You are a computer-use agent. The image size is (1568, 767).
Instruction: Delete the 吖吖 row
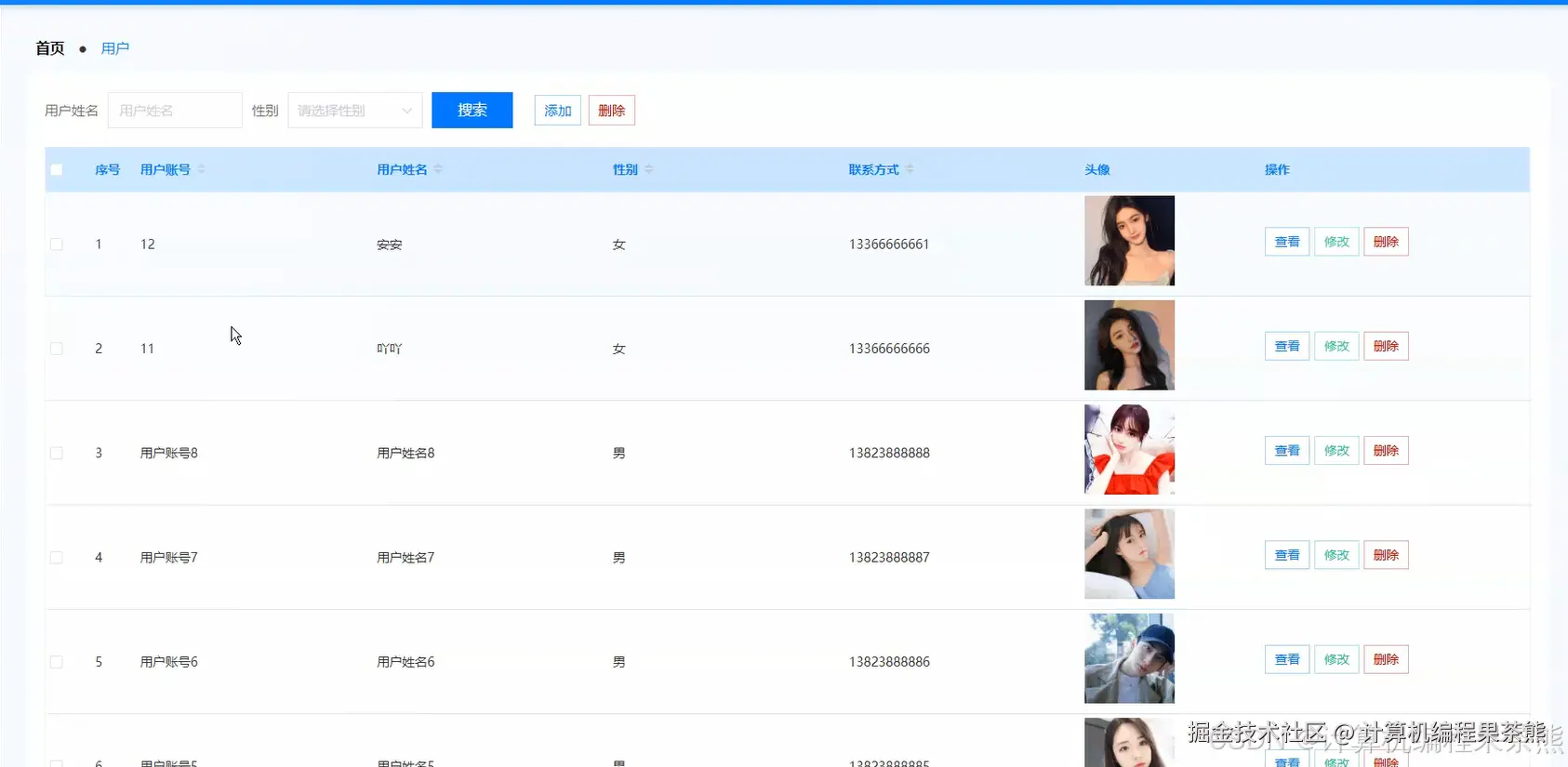click(1386, 346)
